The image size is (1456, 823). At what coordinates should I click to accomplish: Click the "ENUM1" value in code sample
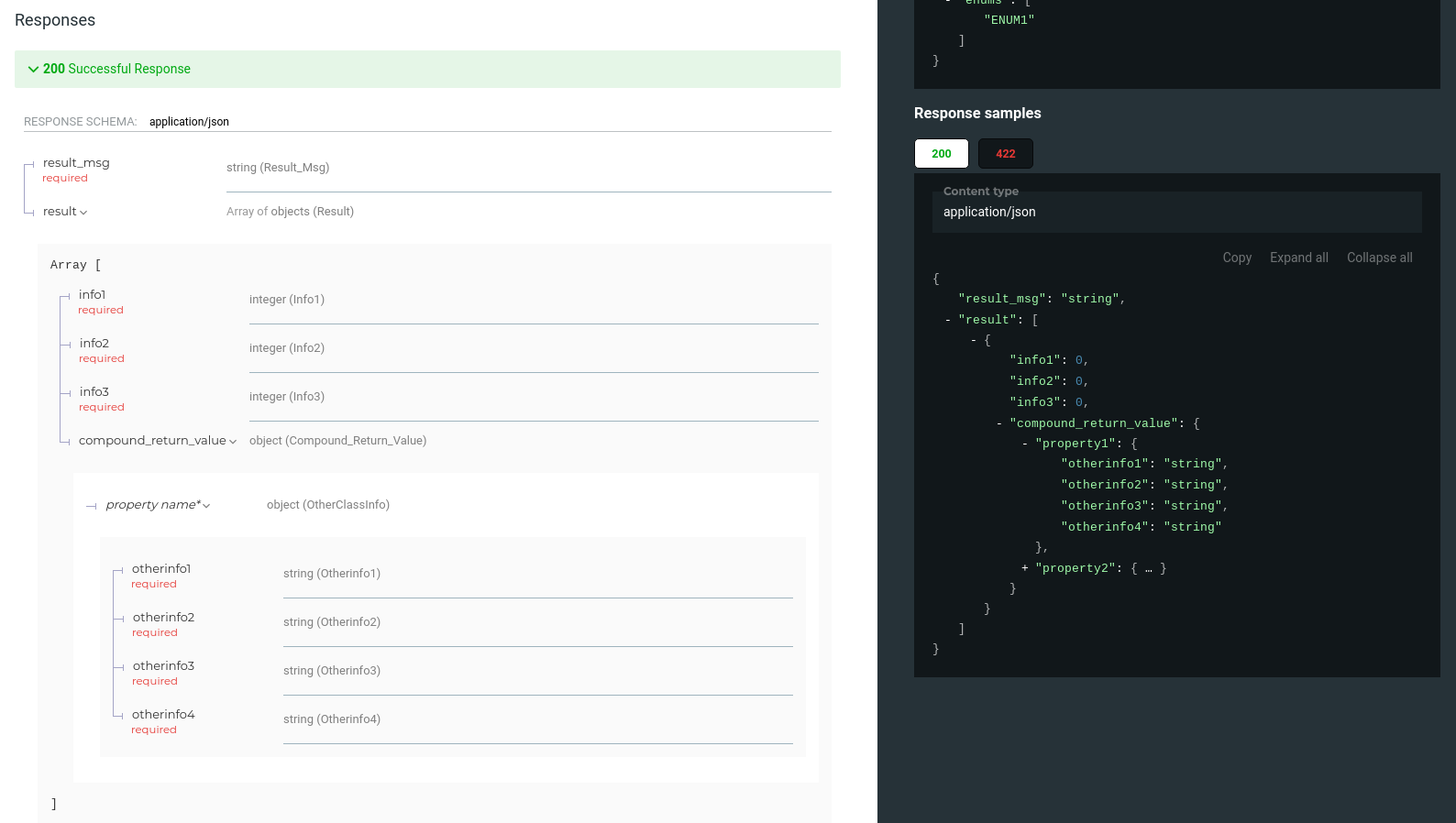point(1009,20)
